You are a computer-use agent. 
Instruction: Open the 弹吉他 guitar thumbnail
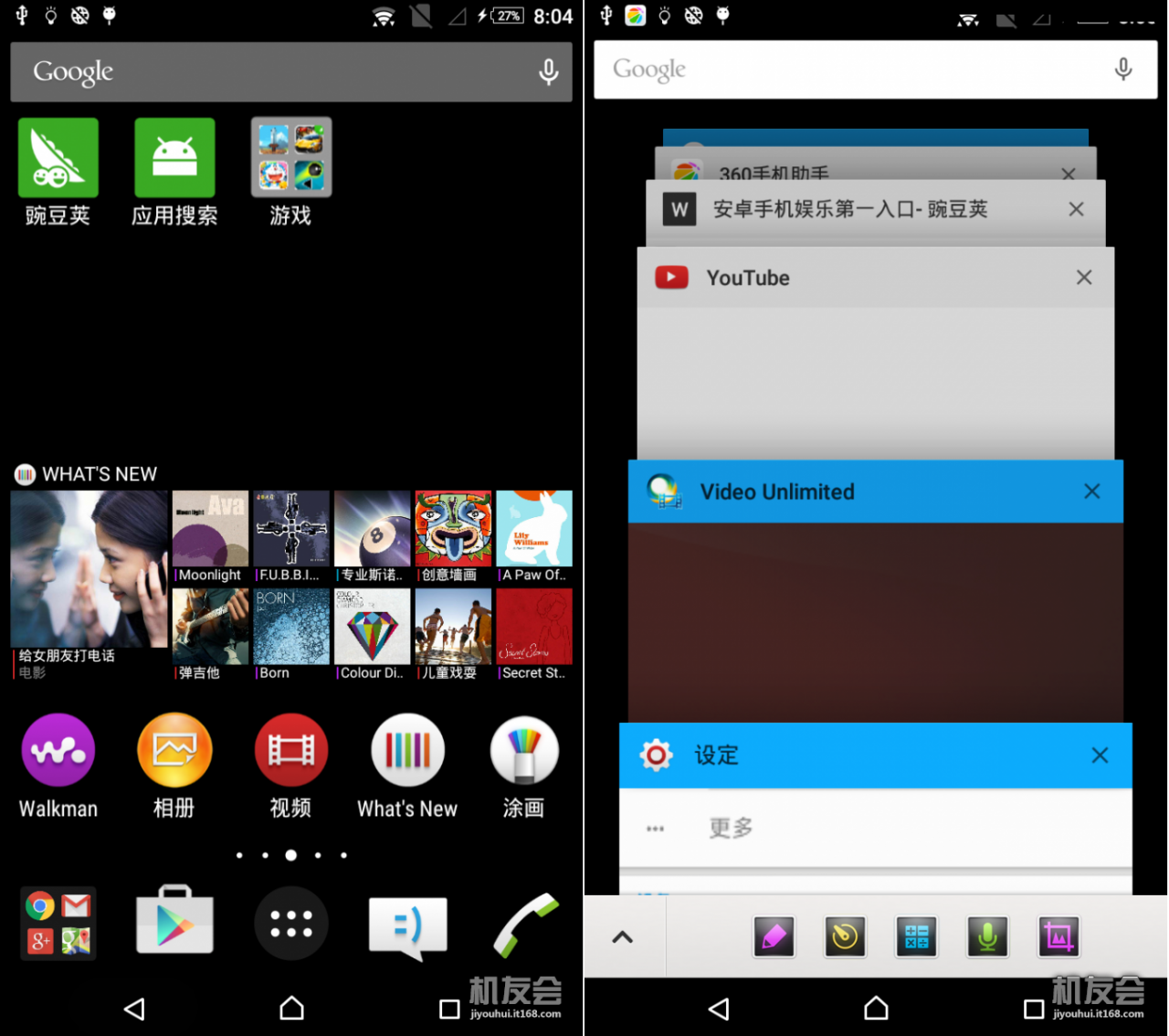tap(210, 627)
